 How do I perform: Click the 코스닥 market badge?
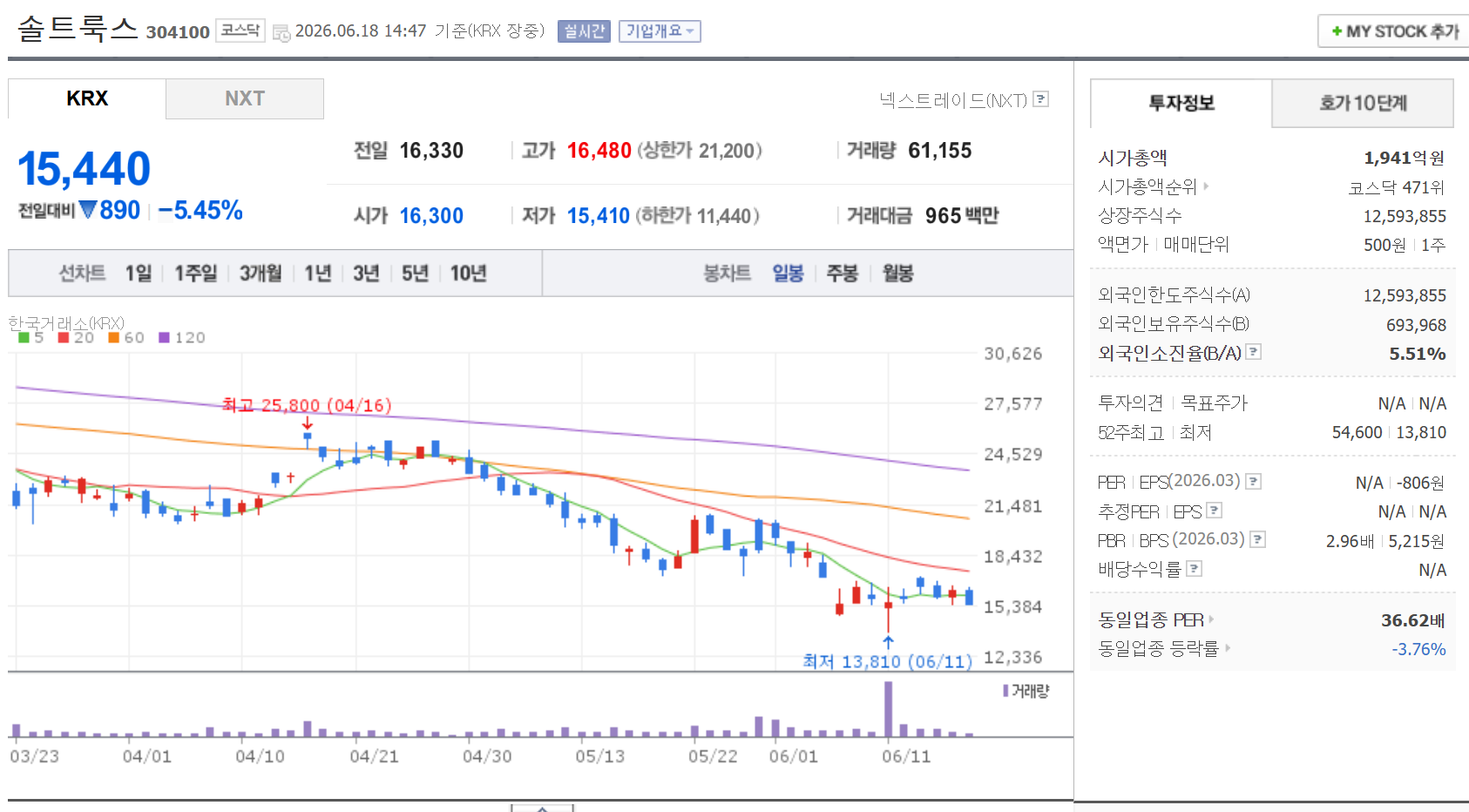pyautogui.click(x=240, y=30)
